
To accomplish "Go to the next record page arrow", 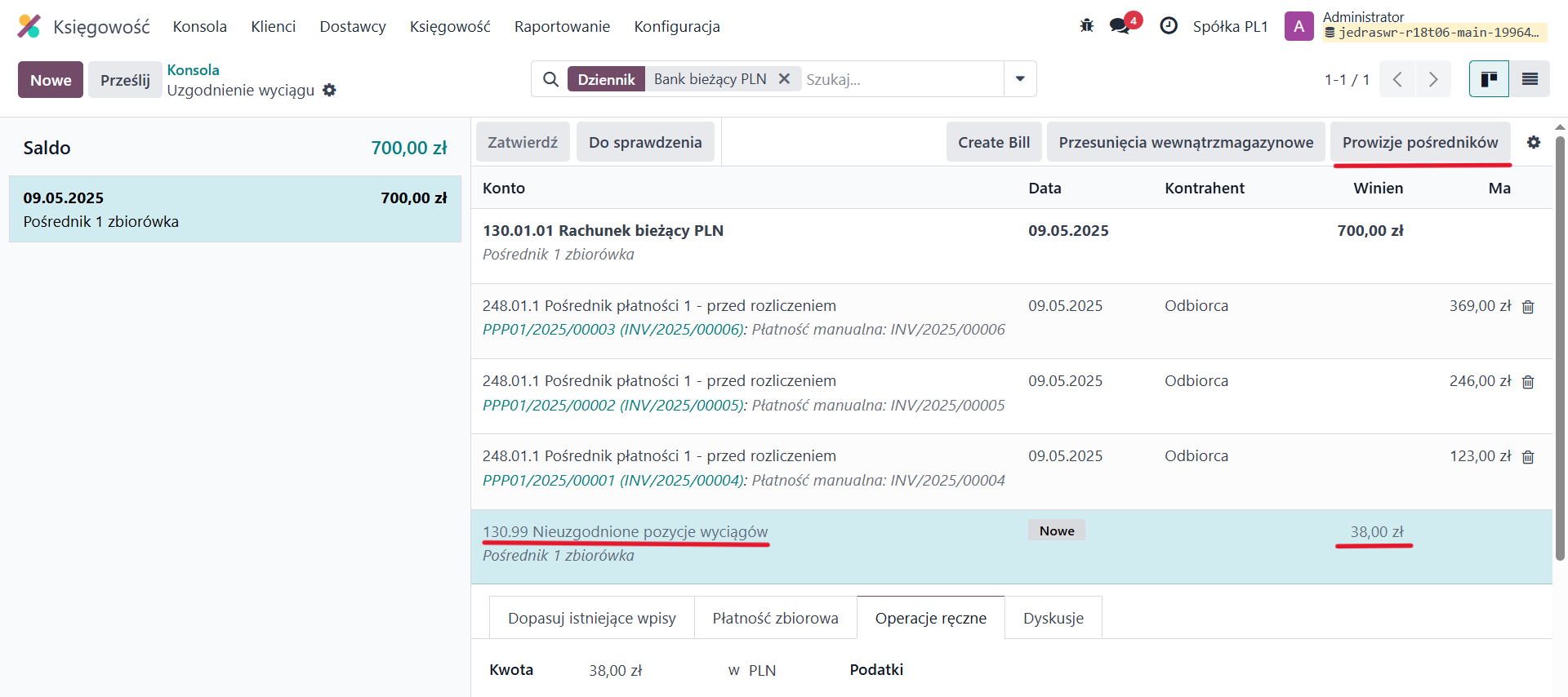I will (1433, 79).
